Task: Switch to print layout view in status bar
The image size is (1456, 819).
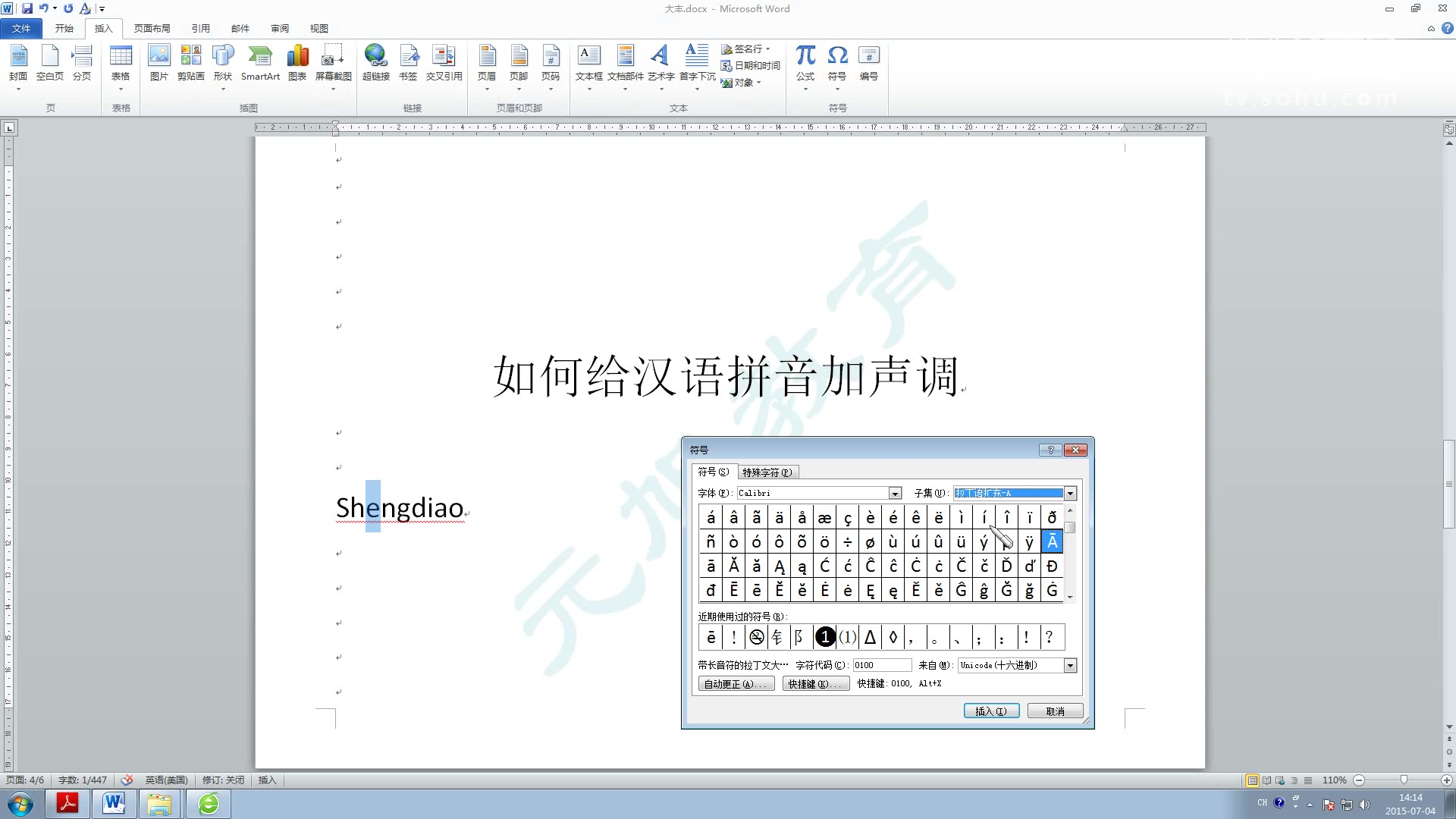Action: click(1253, 780)
